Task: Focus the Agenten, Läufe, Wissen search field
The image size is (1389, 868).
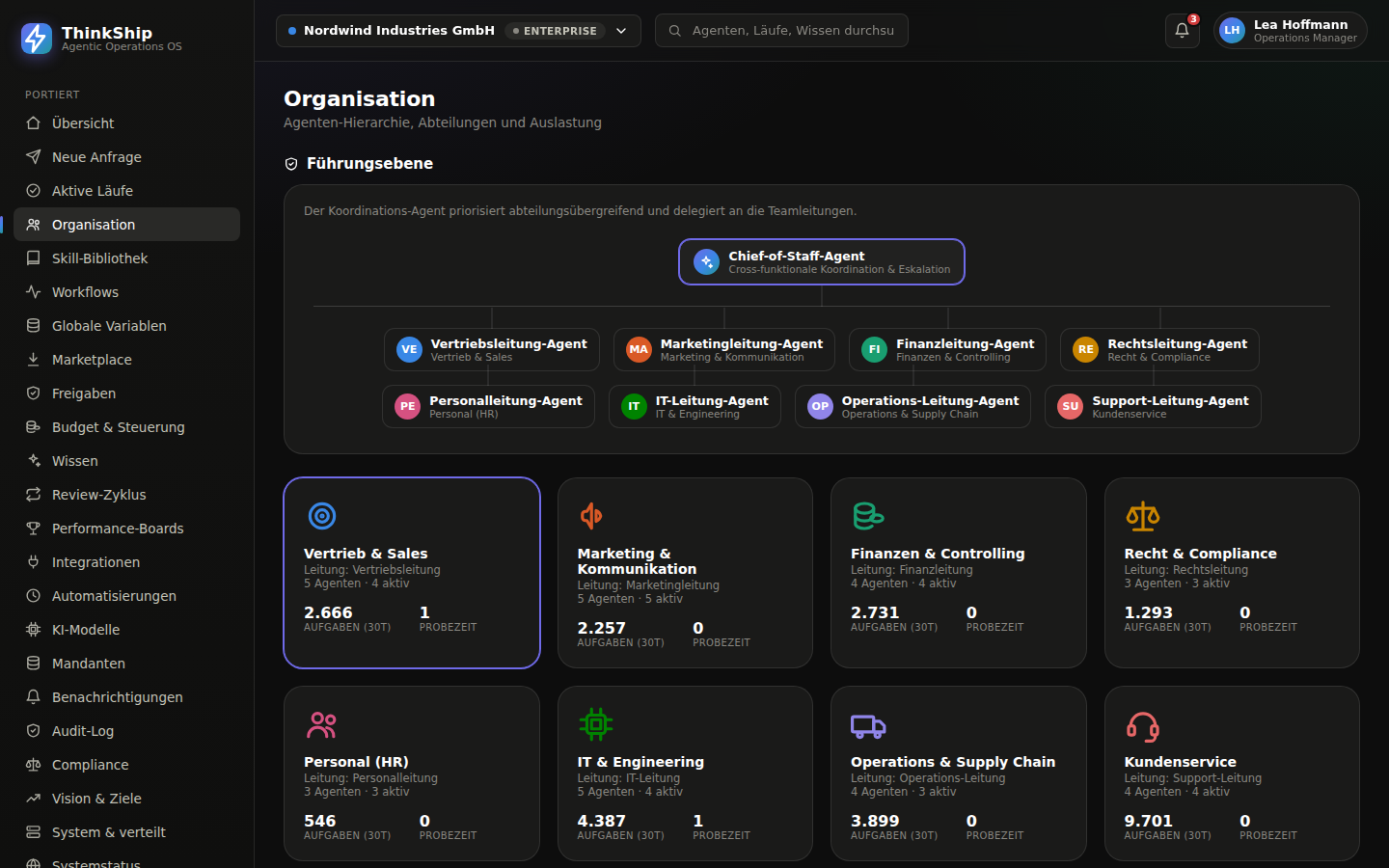Action: point(781,31)
